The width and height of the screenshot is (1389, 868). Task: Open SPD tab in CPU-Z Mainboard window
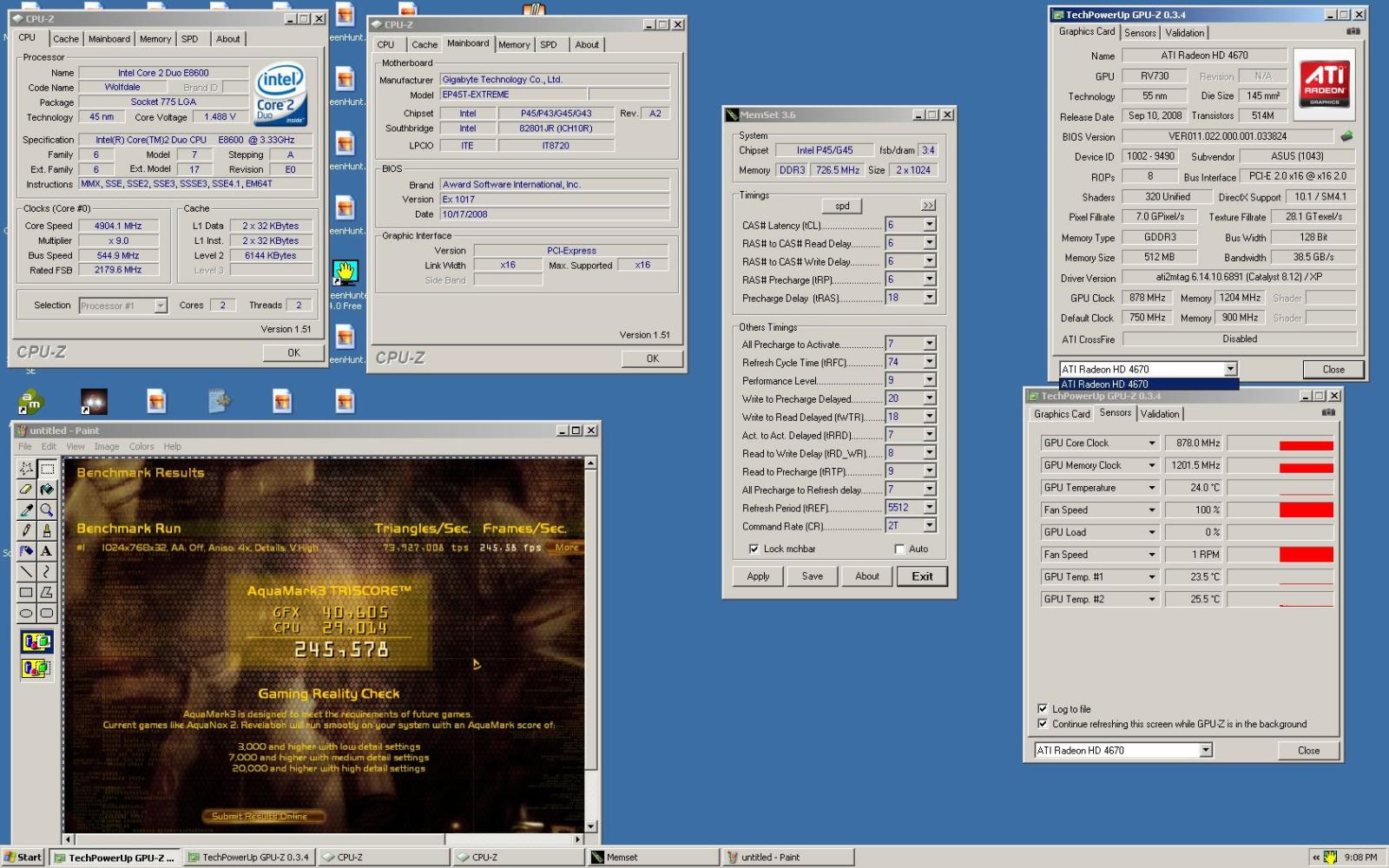point(549,45)
